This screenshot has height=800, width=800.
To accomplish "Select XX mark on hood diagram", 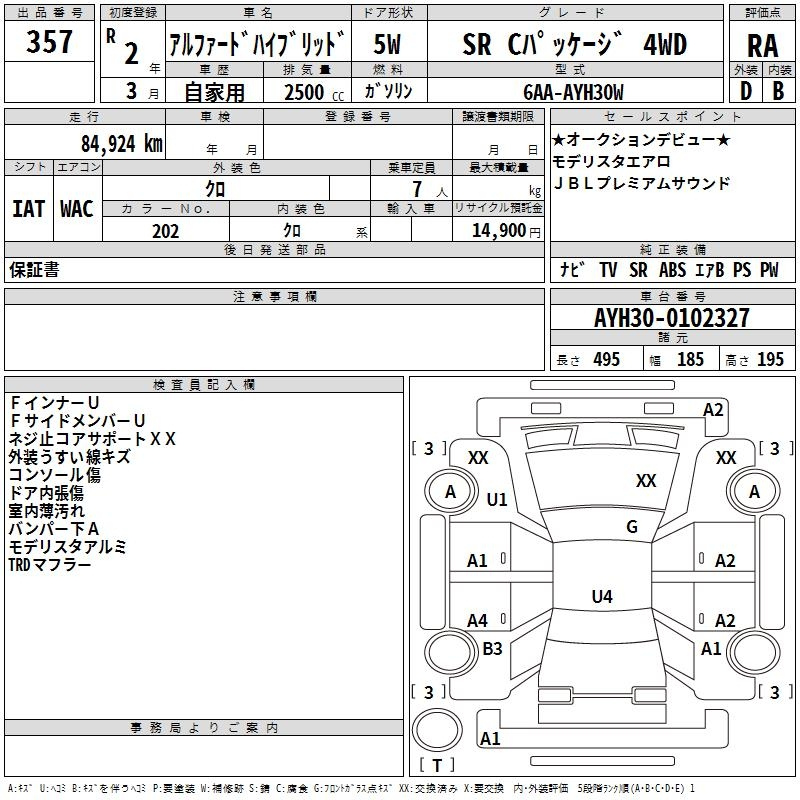I will tap(646, 481).
